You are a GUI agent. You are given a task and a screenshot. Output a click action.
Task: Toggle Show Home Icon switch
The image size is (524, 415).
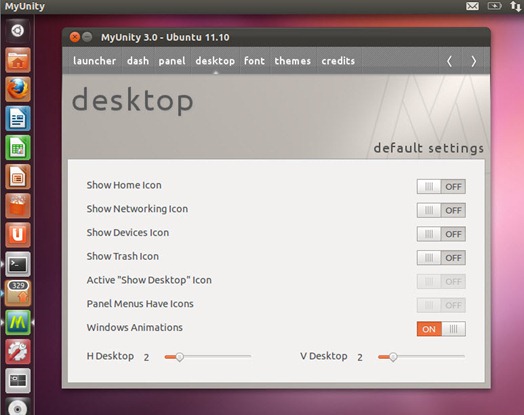pos(441,186)
